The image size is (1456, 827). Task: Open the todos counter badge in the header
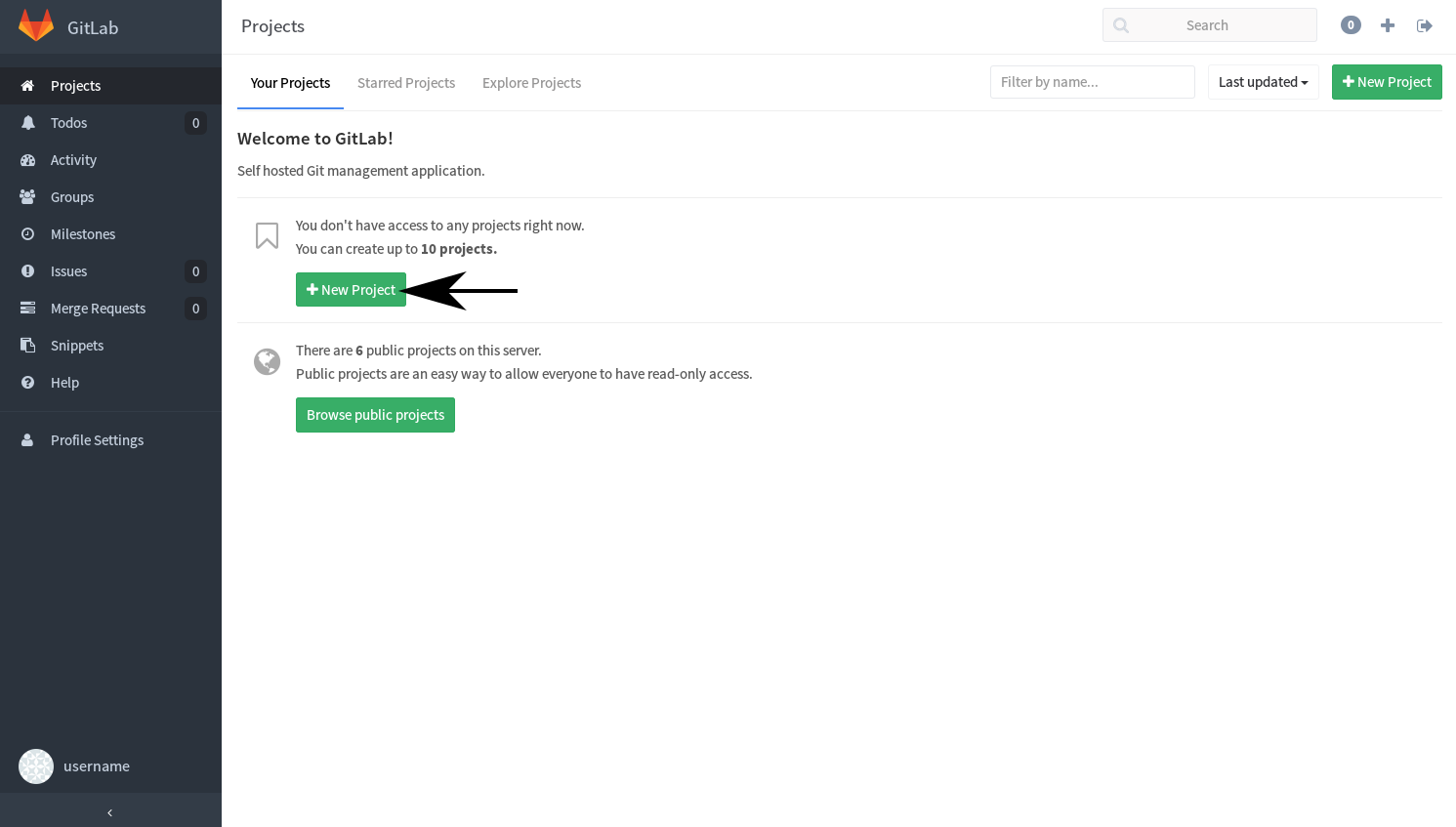1351,25
